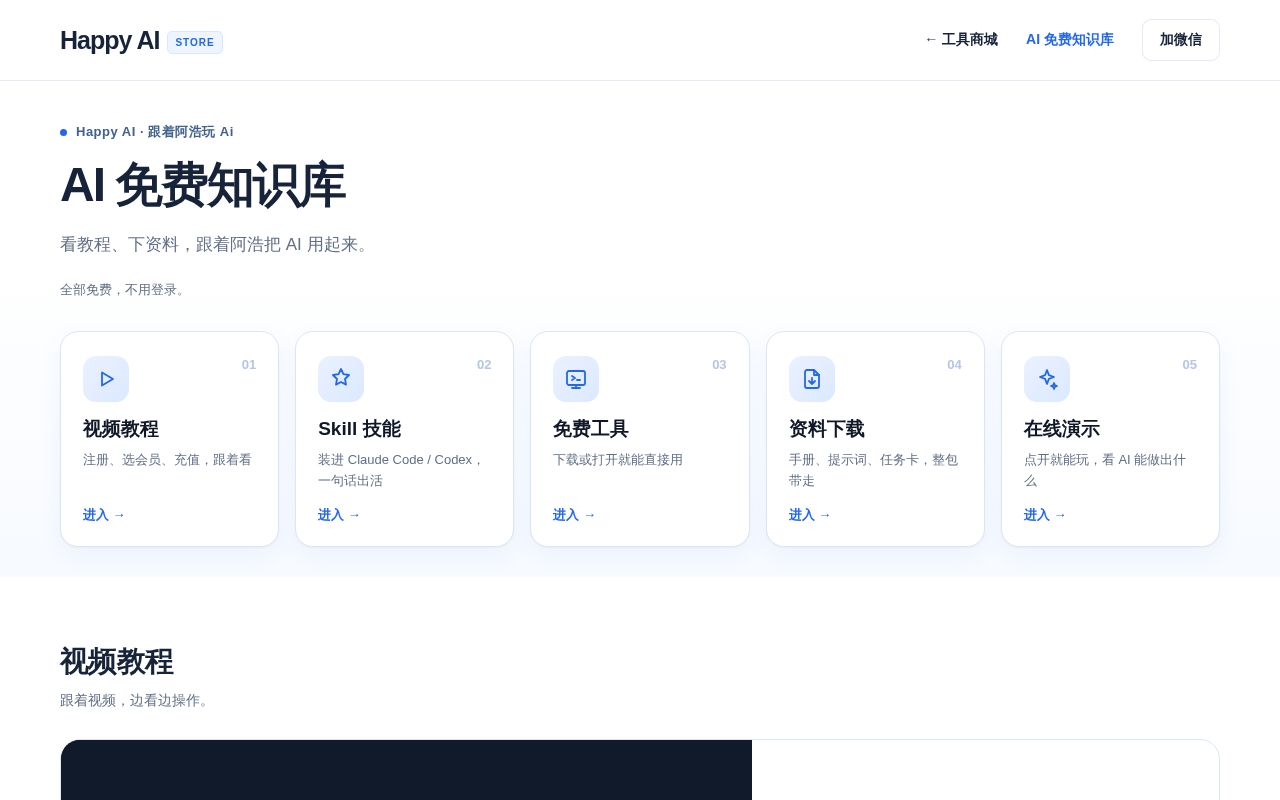Click card number 05
The image size is (1280, 800).
[x=1190, y=365]
